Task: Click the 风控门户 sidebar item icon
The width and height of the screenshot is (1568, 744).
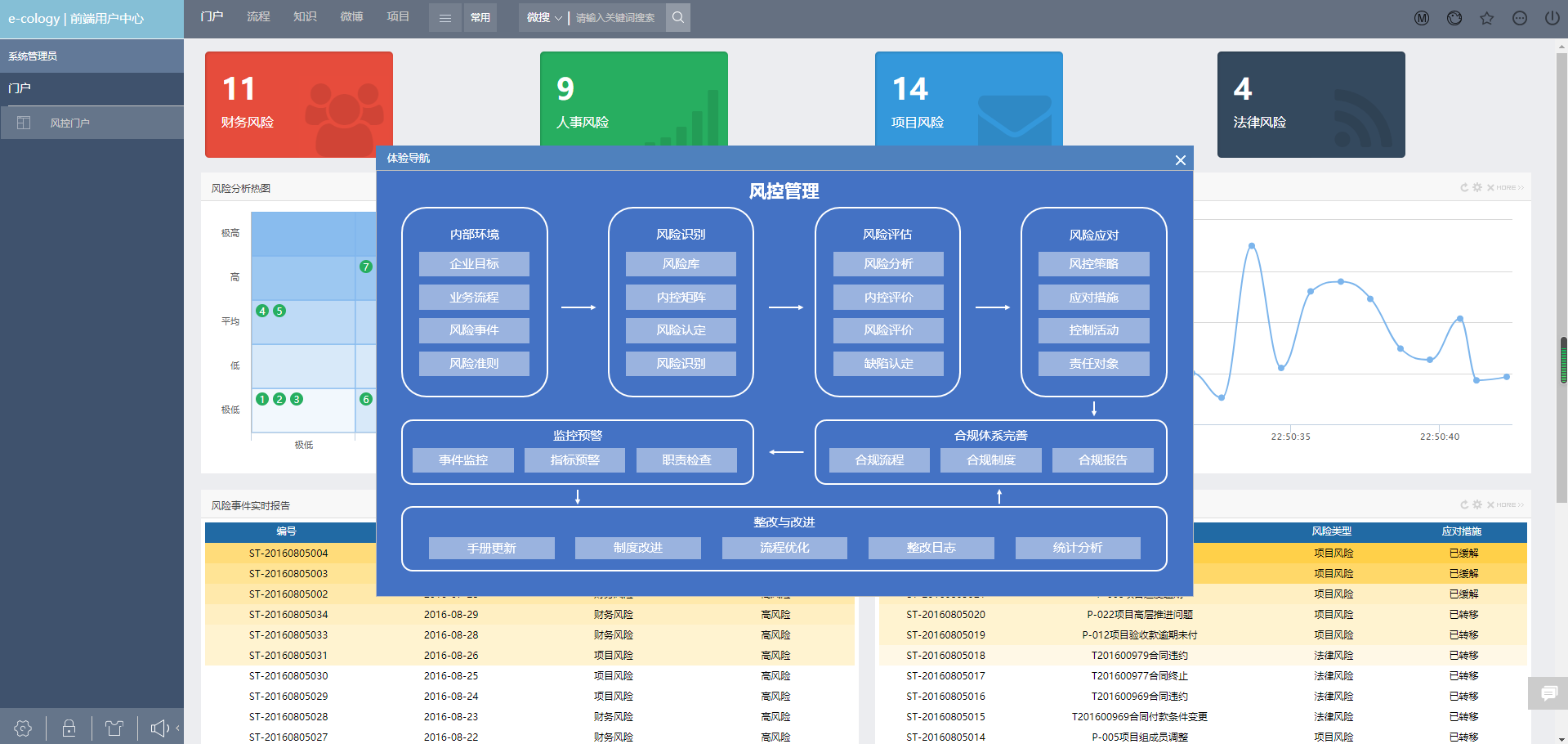Action: (x=24, y=123)
